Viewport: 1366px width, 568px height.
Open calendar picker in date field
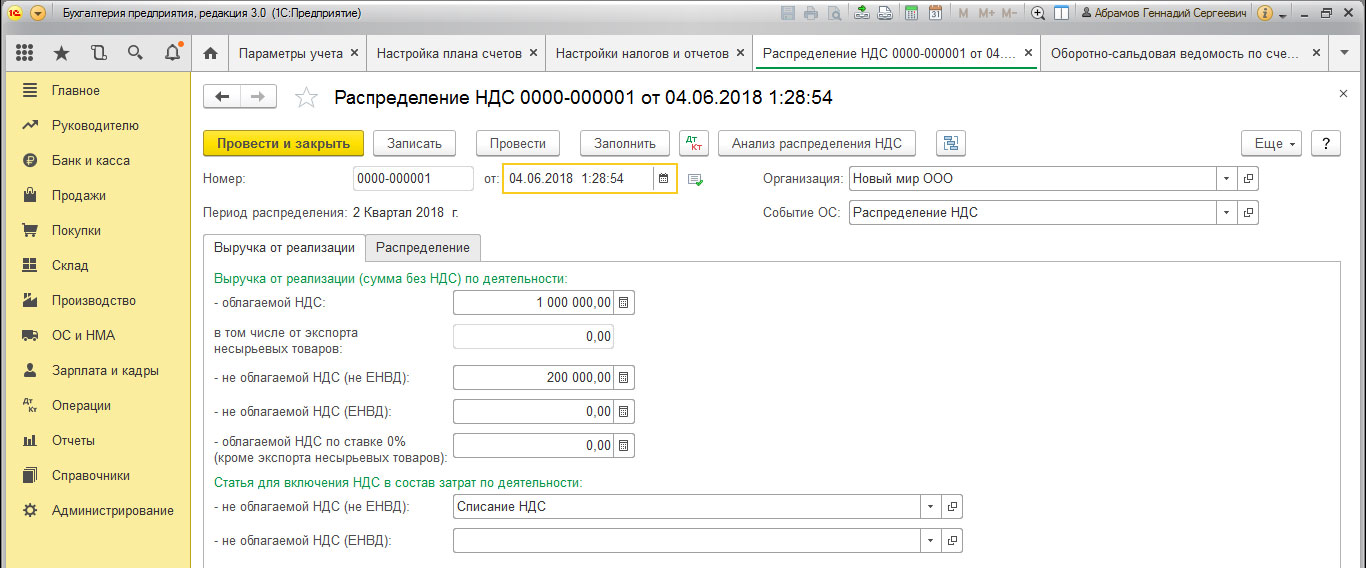(x=663, y=179)
